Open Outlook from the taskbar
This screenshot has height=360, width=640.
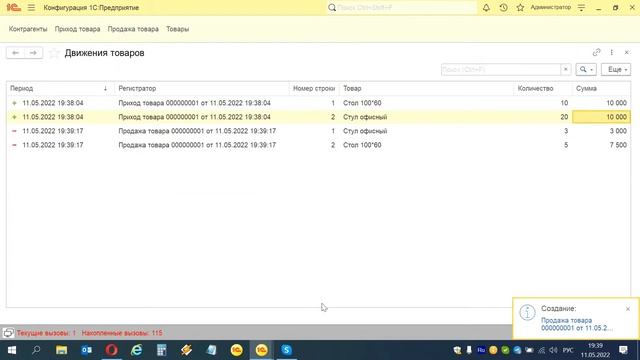pyautogui.click(x=87, y=350)
